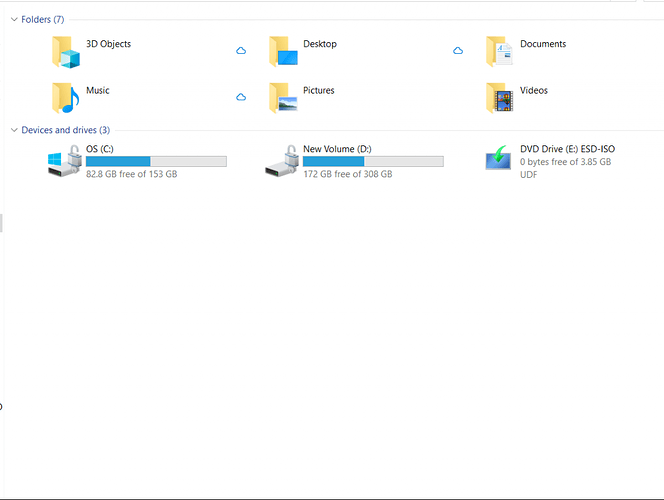Click the New Volume (D:) storage bar
Image resolution: width=664 pixels, height=500 pixels.
pyautogui.click(x=373, y=161)
